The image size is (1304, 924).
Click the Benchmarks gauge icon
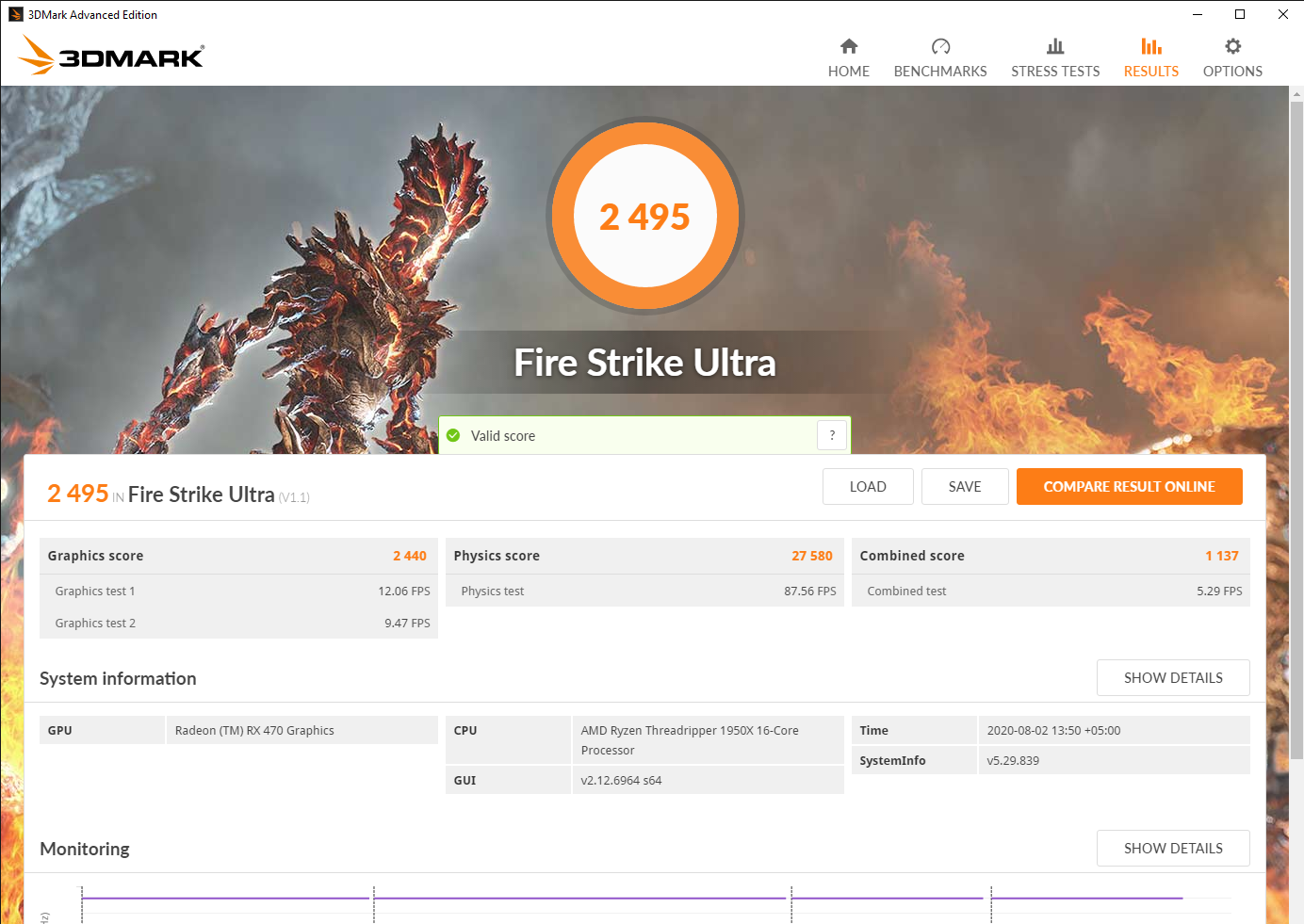click(x=940, y=46)
